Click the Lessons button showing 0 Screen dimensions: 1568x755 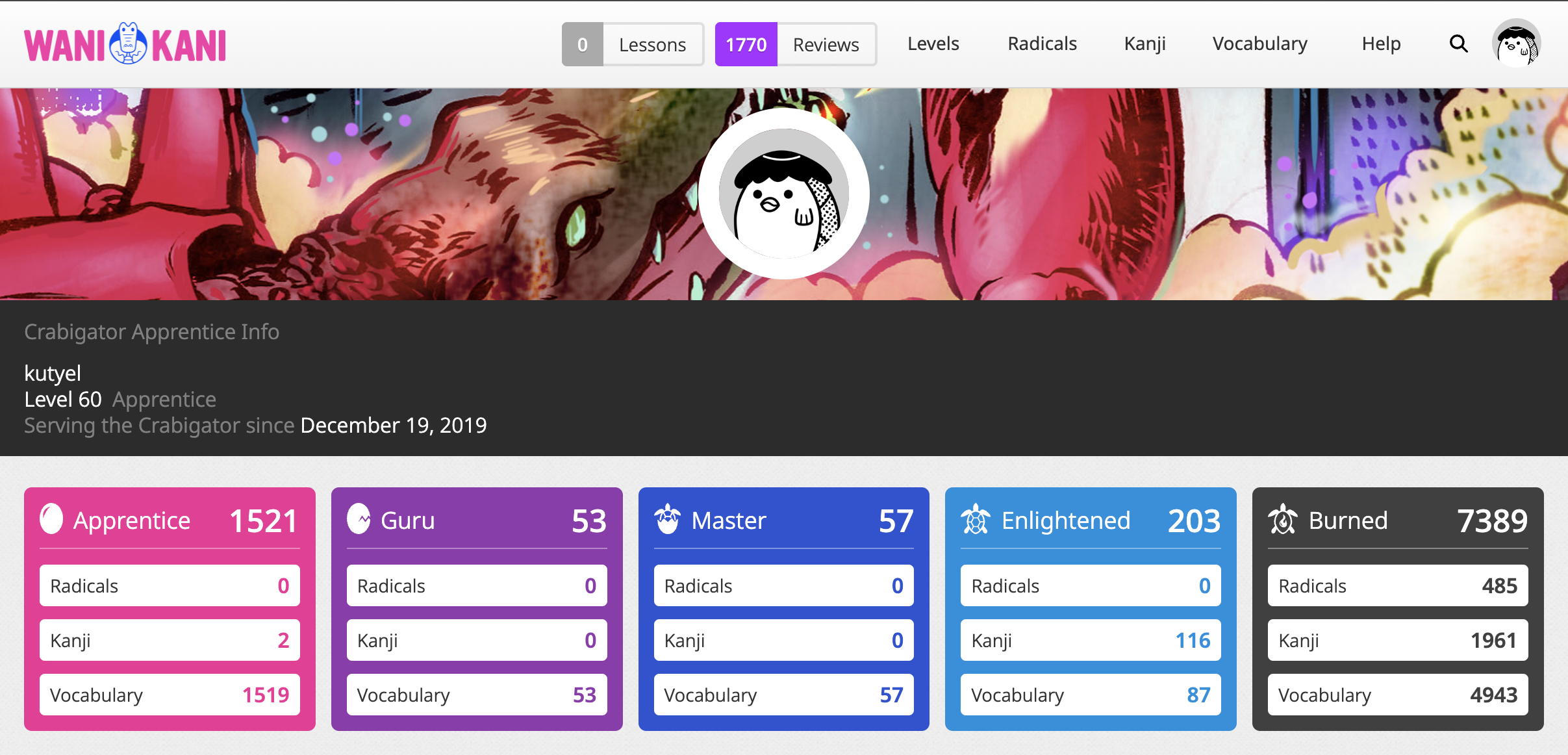click(x=633, y=44)
